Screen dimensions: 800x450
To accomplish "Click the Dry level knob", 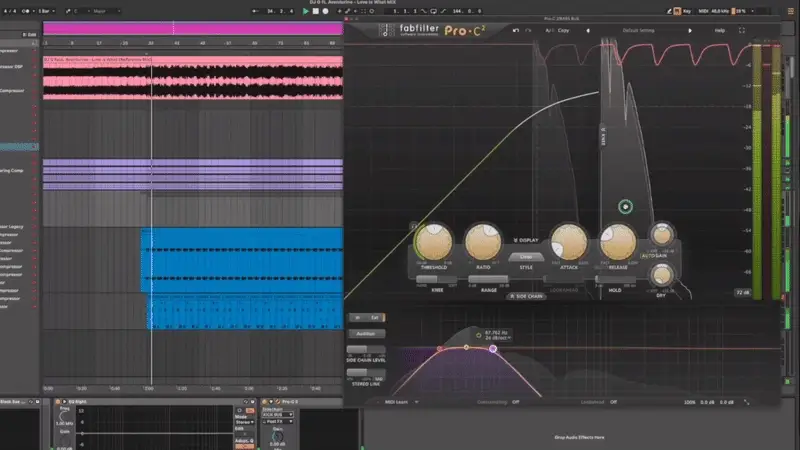I will (662, 276).
